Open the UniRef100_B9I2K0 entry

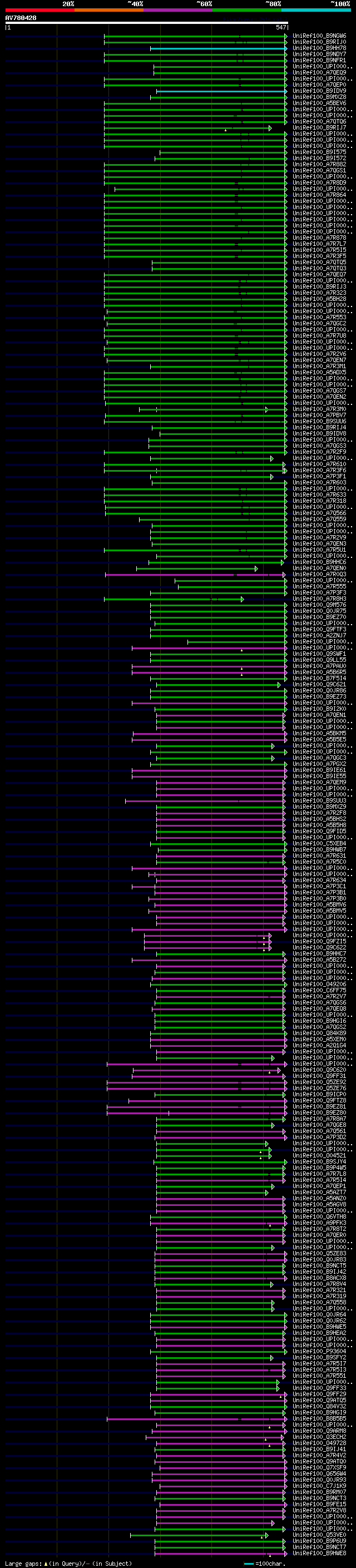point(319,709)
